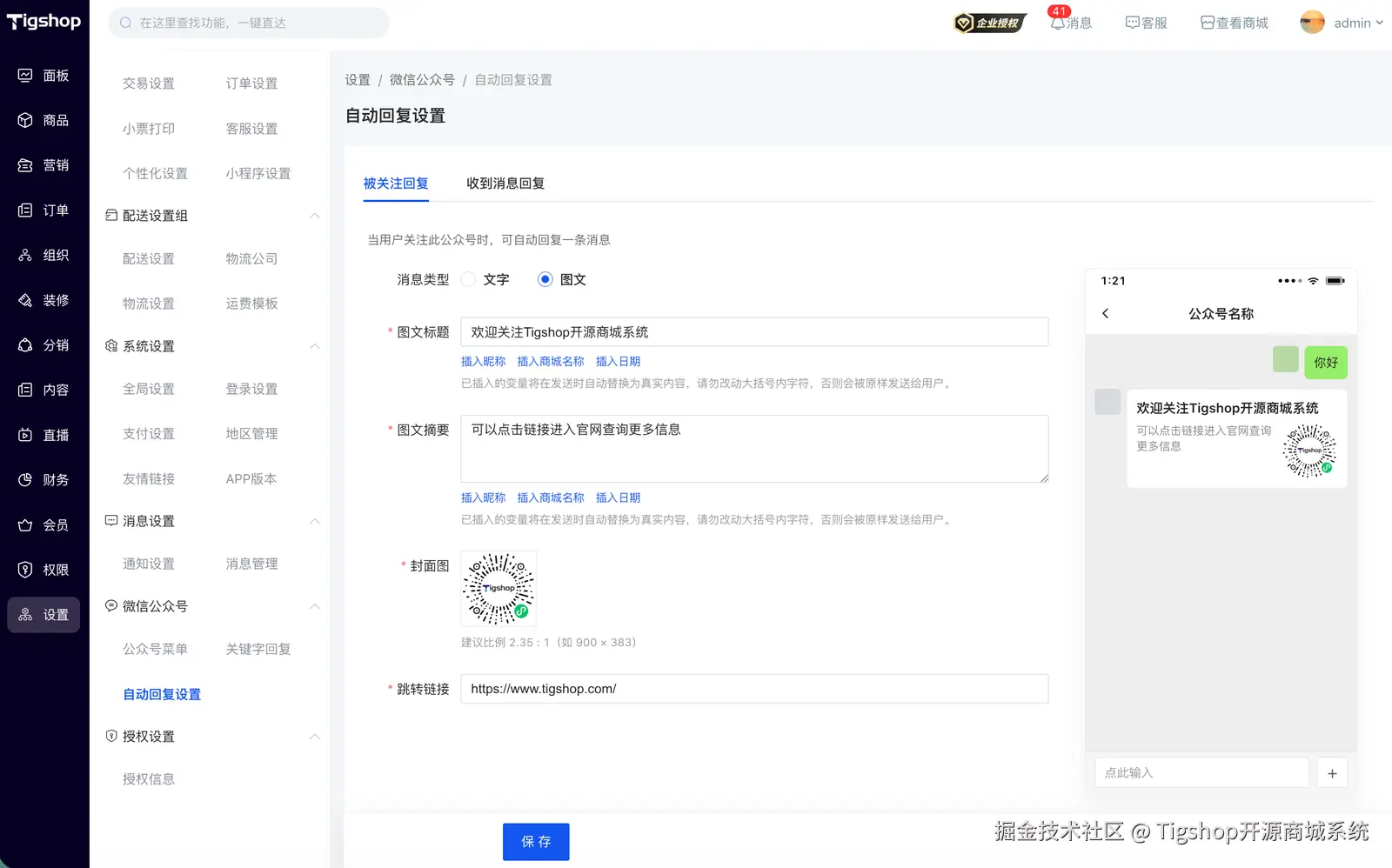Open the 商品 products sidebar icon
The height and width of the screenshot is (868, 1392).
(x=25, y=120)
